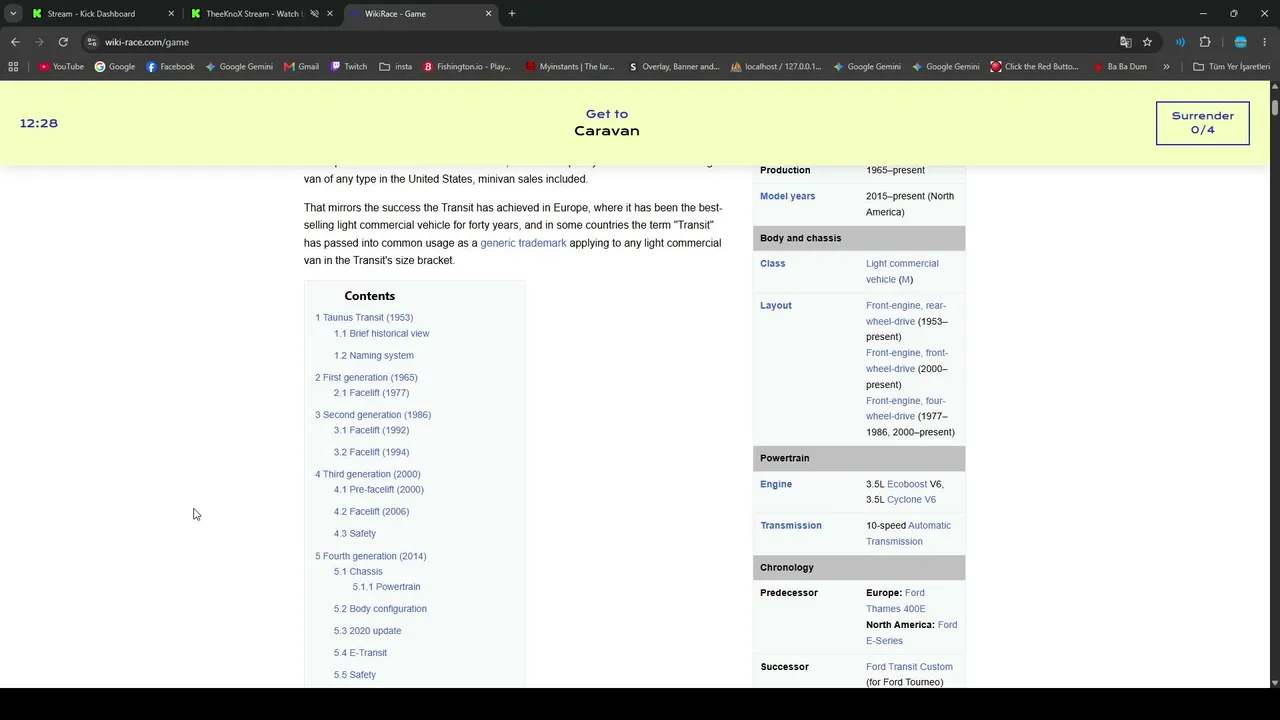Open the Ba Ba Dum bookmark

1120,67
